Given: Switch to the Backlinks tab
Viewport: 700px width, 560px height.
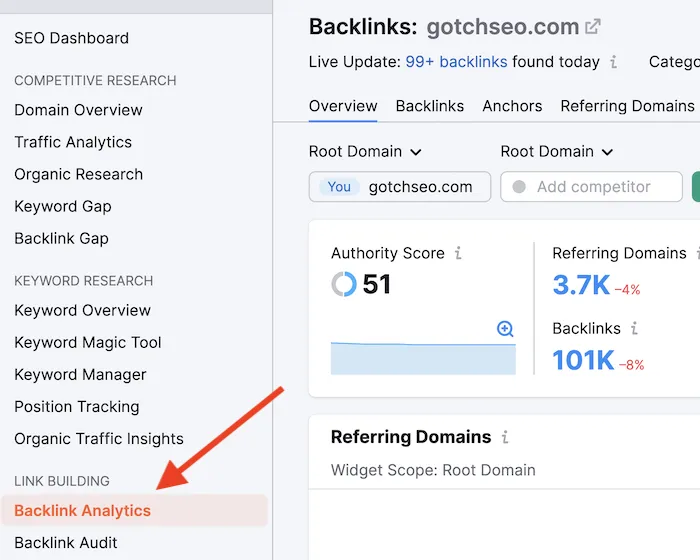Looking at the screenshot, I should pyautogui.click(x=429, y=106).
